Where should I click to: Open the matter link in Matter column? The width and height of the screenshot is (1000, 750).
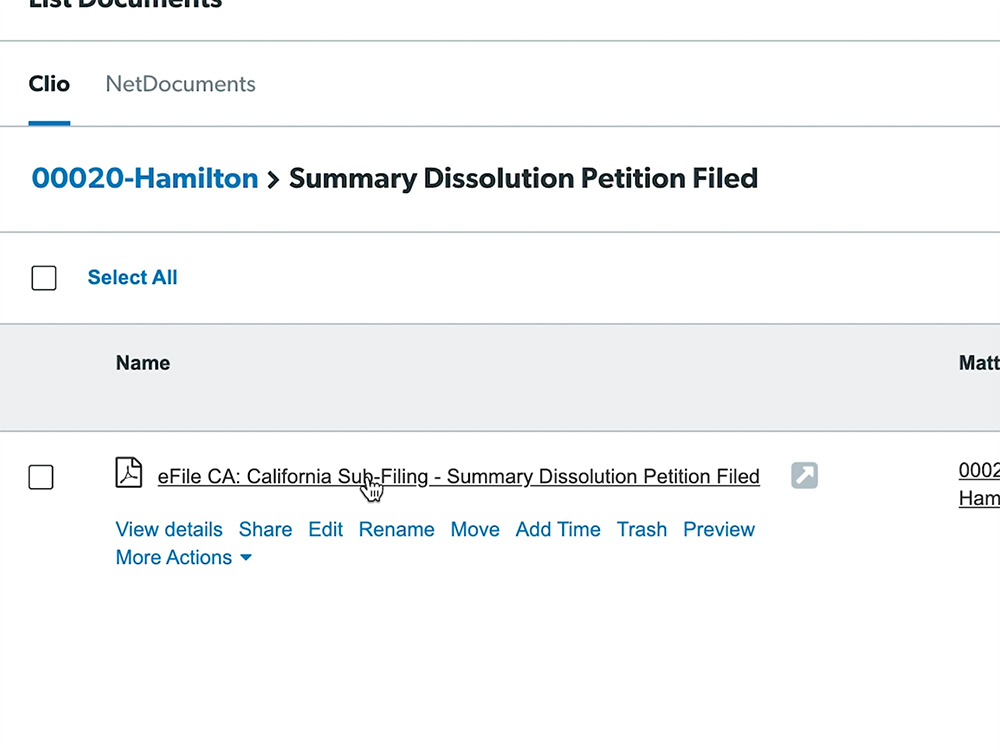point(980,483)
